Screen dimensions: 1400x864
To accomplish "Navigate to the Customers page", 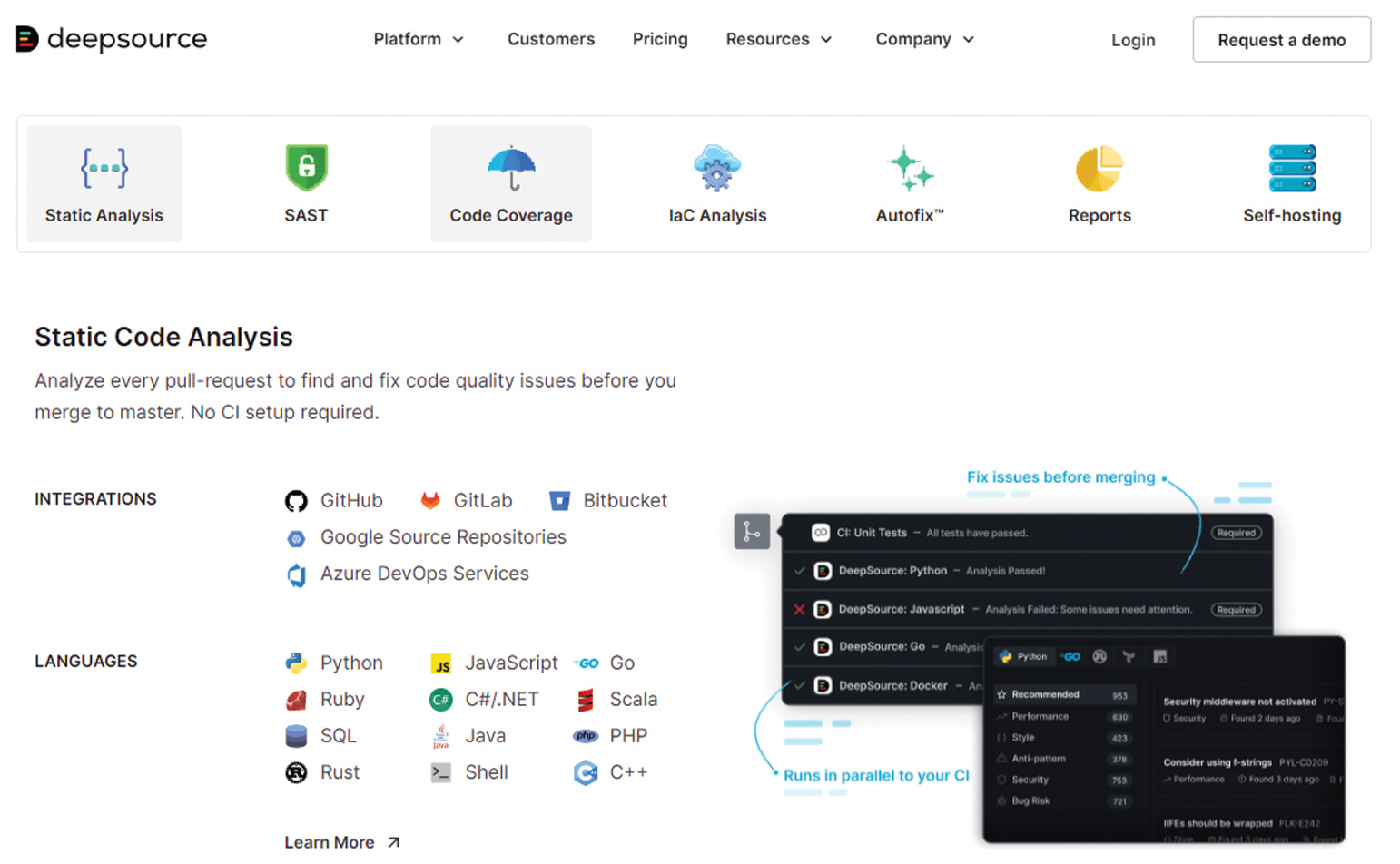I will tap(551, 39).
